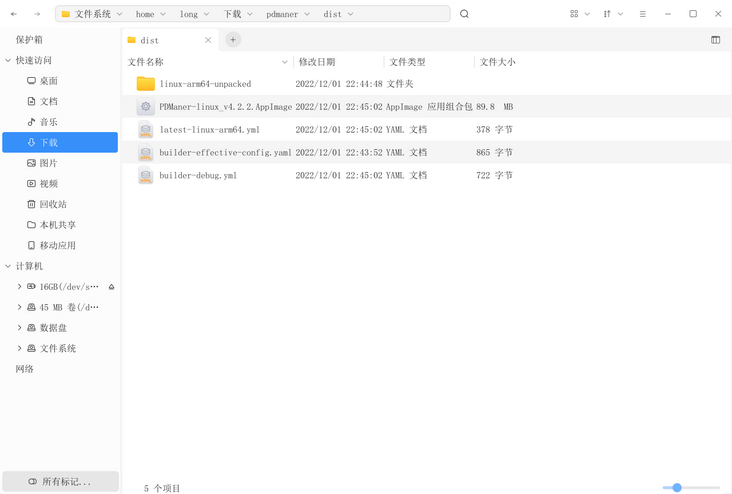This screenshot has height=494, width=732.
Task: Open dropdown after pdmaner in path bar
Action: tap(307, 14)
